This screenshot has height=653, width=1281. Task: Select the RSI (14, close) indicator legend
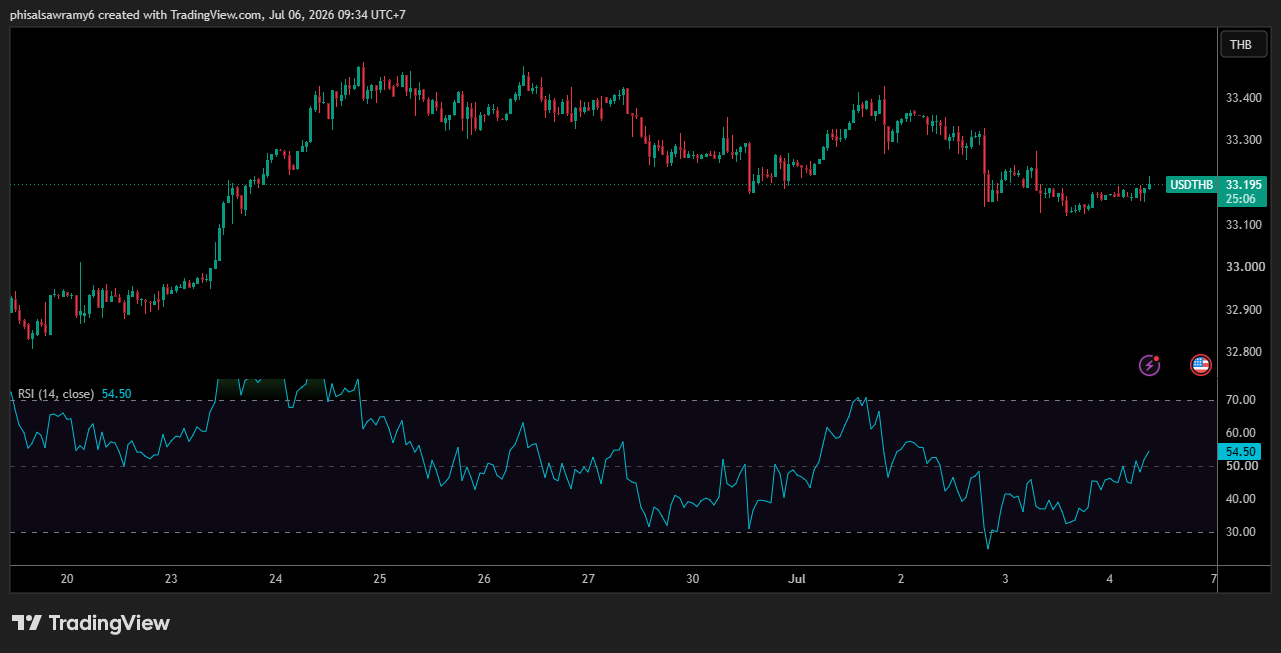click(x=56, y=394)
